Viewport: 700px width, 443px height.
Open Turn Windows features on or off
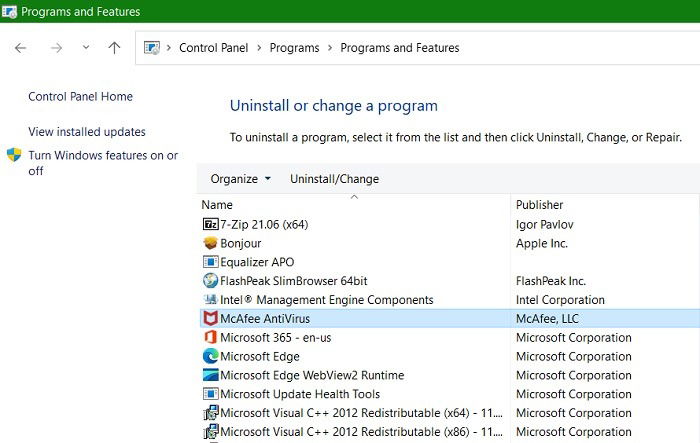pyautogui.click(x=103, y=163)
